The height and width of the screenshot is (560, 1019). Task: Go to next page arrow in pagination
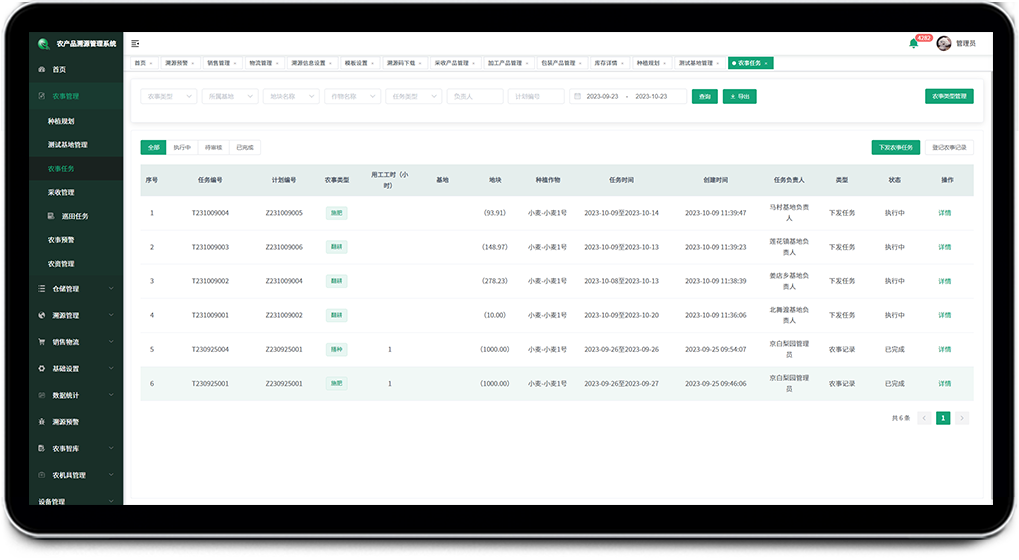[x=962, y=418]
